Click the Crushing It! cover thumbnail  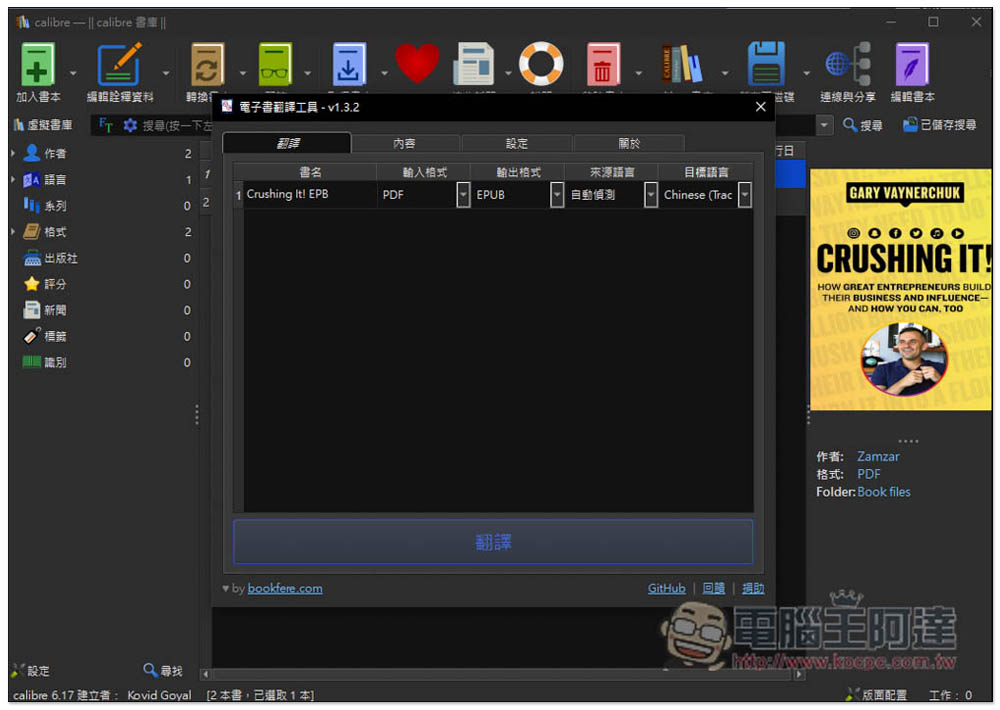click(901, 289)
